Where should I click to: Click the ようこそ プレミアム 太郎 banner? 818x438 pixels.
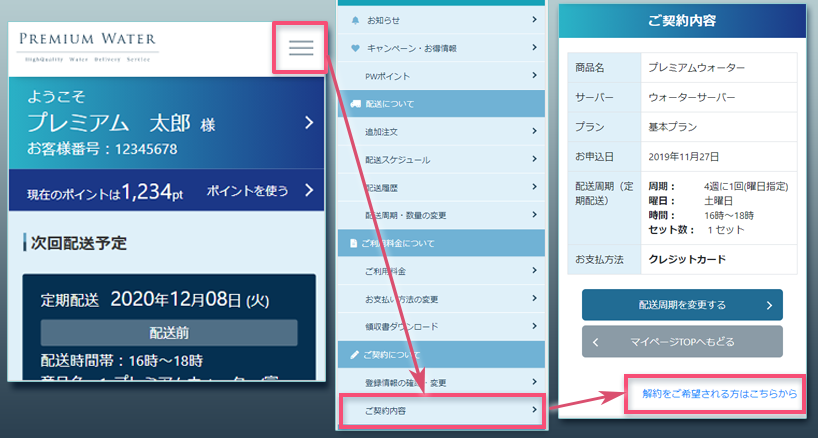pos(166,123)
